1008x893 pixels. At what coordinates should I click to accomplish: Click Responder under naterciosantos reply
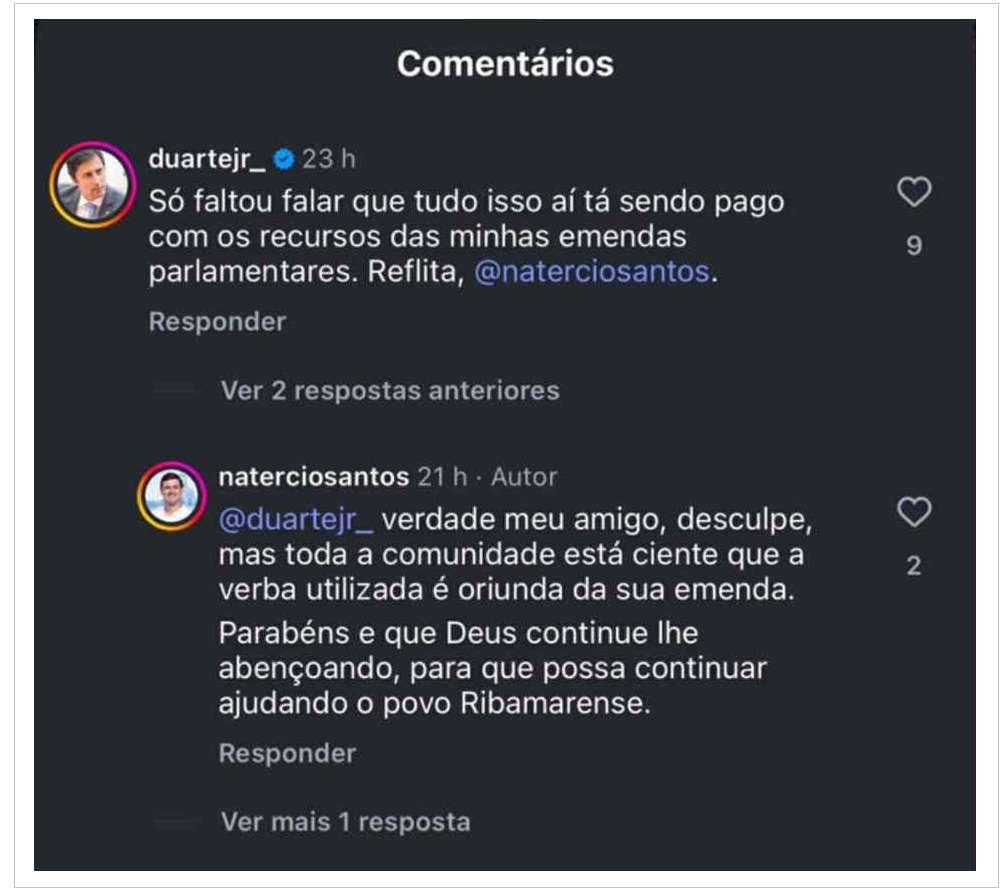pos(287,753)
